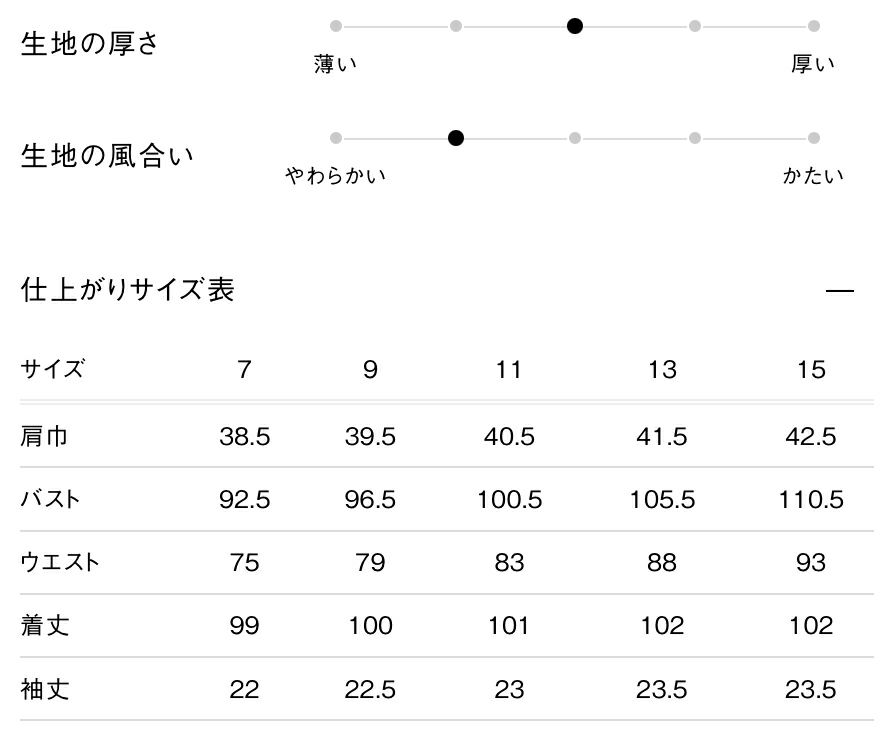Select the filled dot on 生地の厚さ scale
Viewport: 890px width, 742px height.
tap(575, 26)
